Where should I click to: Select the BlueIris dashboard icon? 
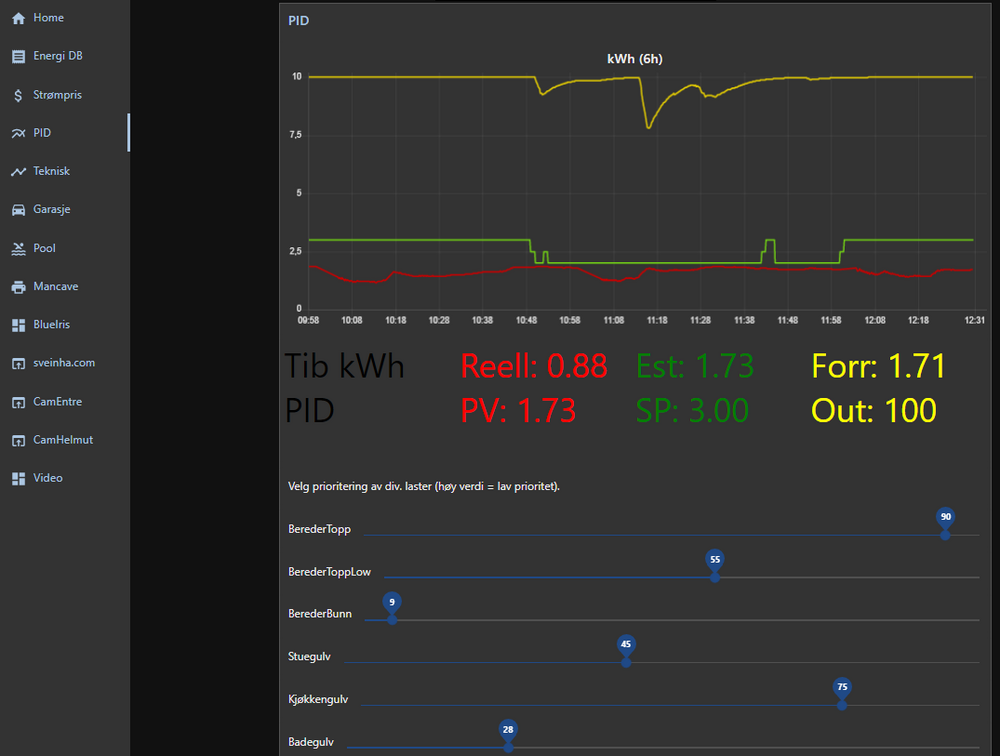(18, 325)
